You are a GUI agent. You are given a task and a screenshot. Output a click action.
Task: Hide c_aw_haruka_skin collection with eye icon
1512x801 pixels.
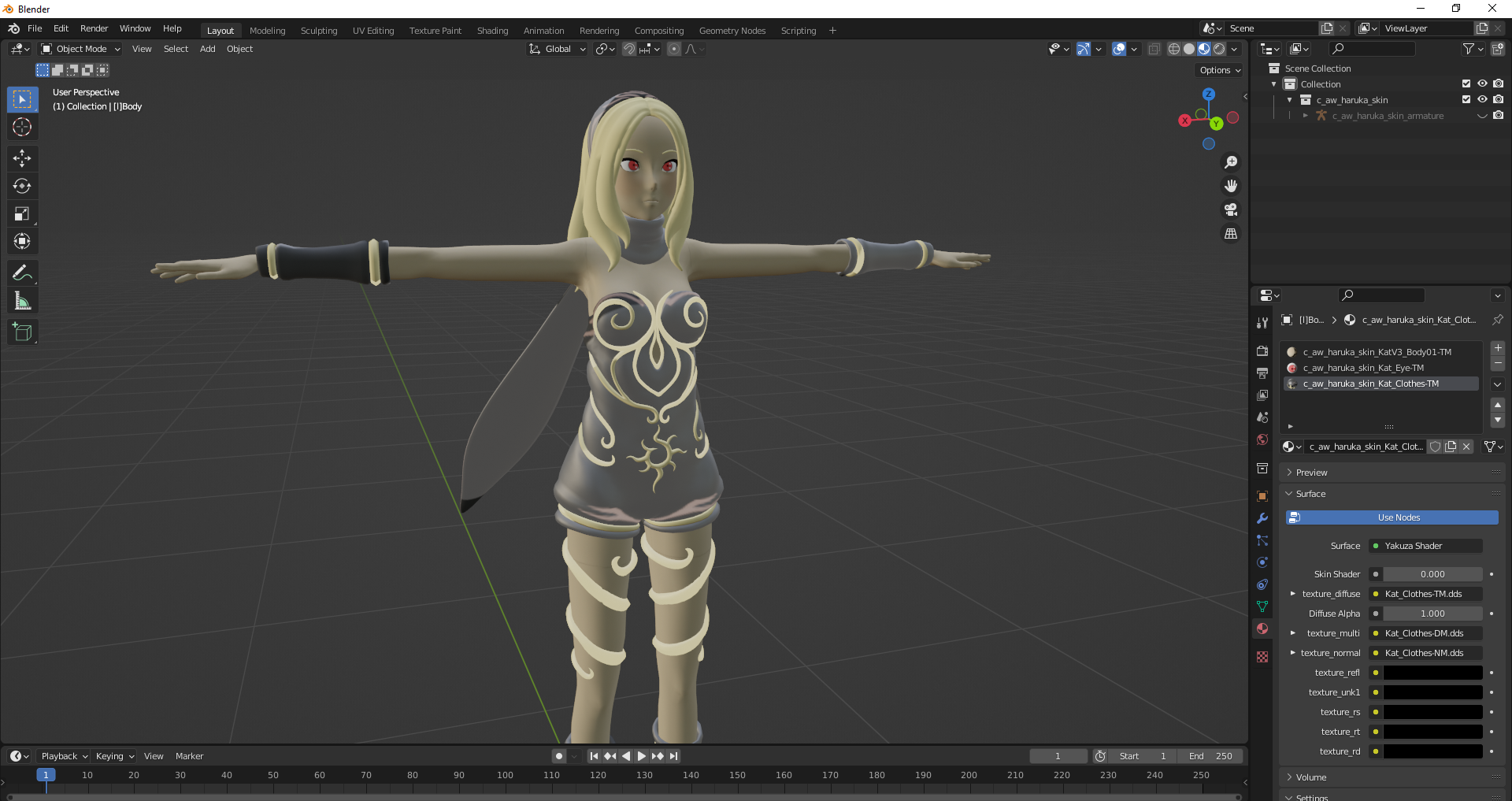pos(1482,99)
